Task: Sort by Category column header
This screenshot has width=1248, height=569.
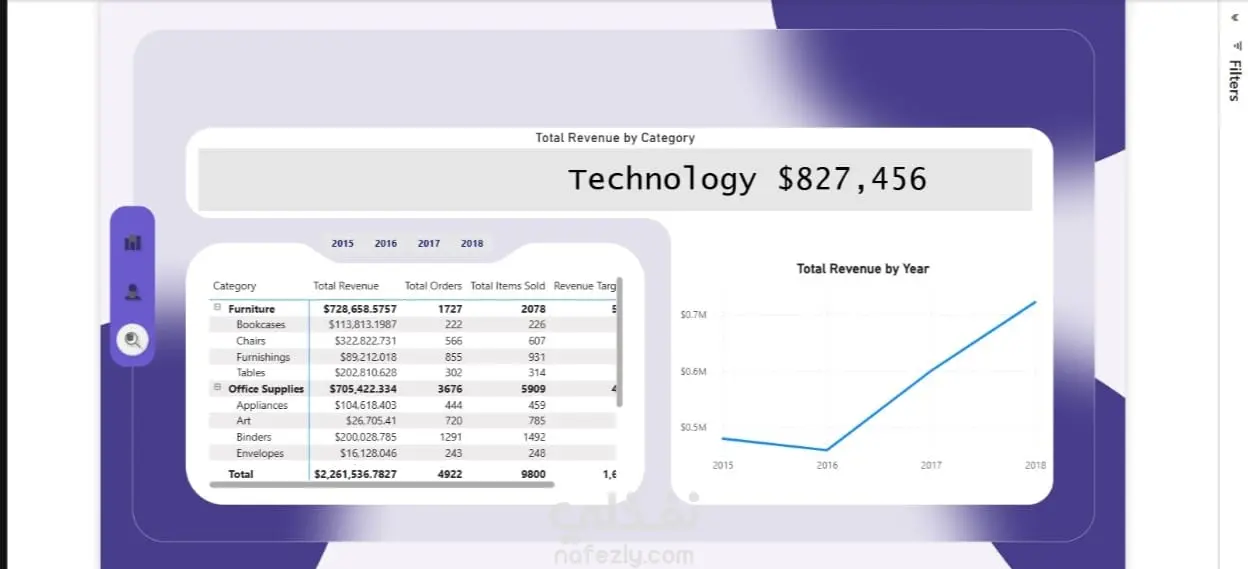Action: tap(234, 286)
